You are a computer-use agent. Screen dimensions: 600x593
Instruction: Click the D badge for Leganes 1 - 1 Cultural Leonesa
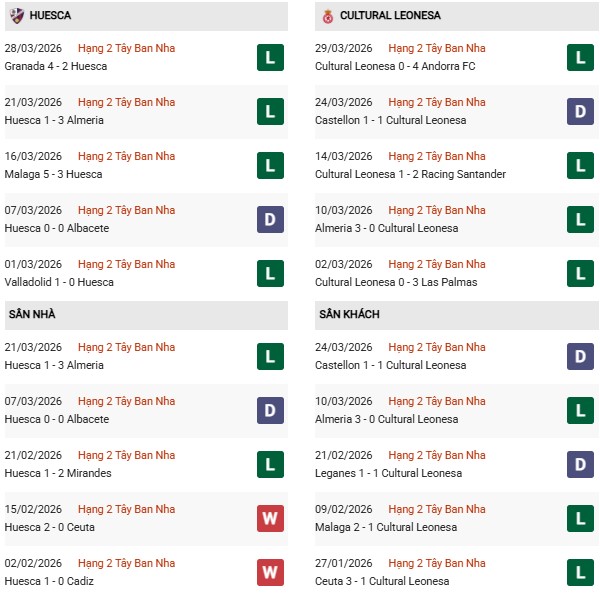pyautogui.click(x=580, y=465)
